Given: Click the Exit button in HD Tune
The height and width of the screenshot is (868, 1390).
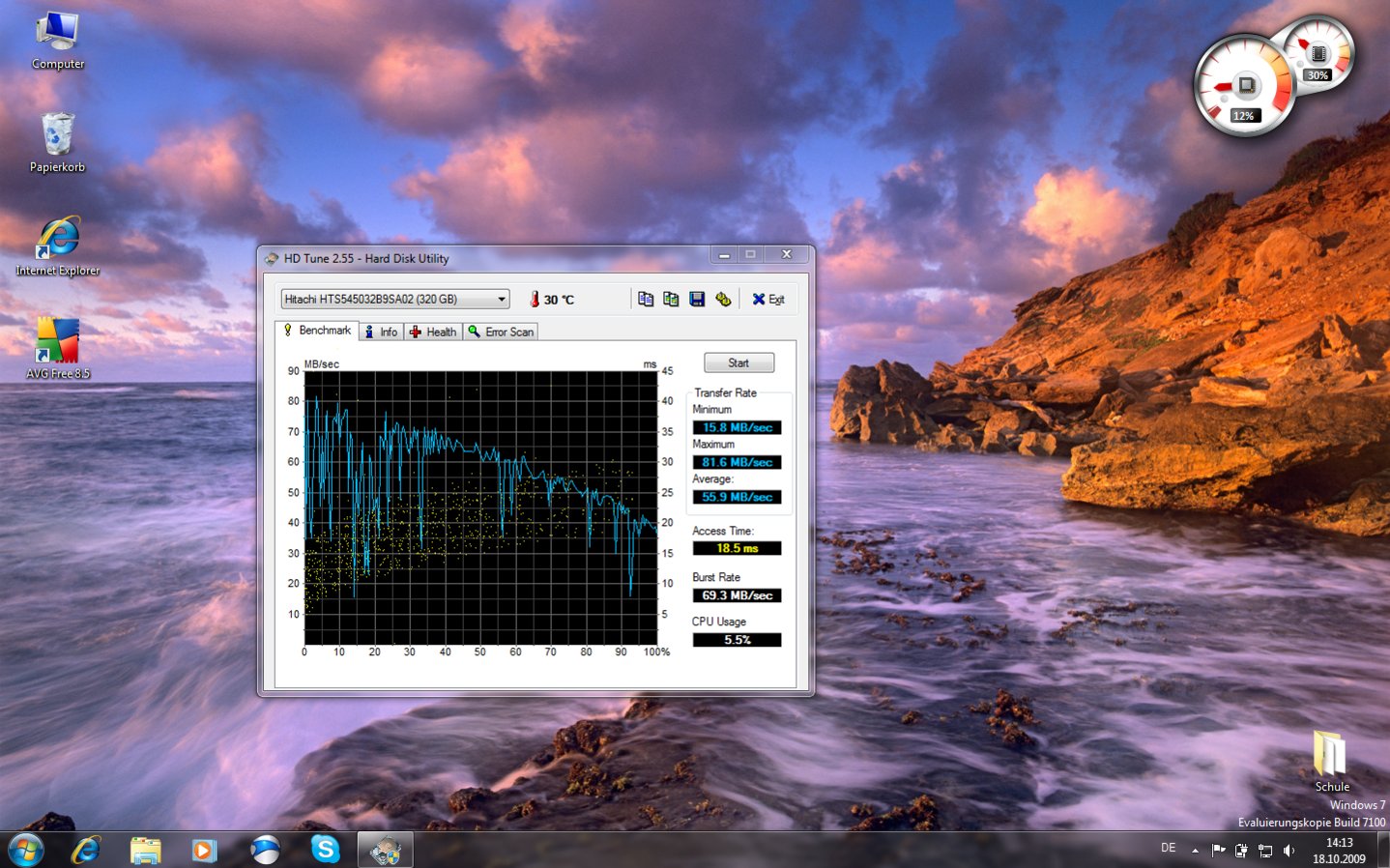Looking at the screenshot, I should [x=768, y=300].
